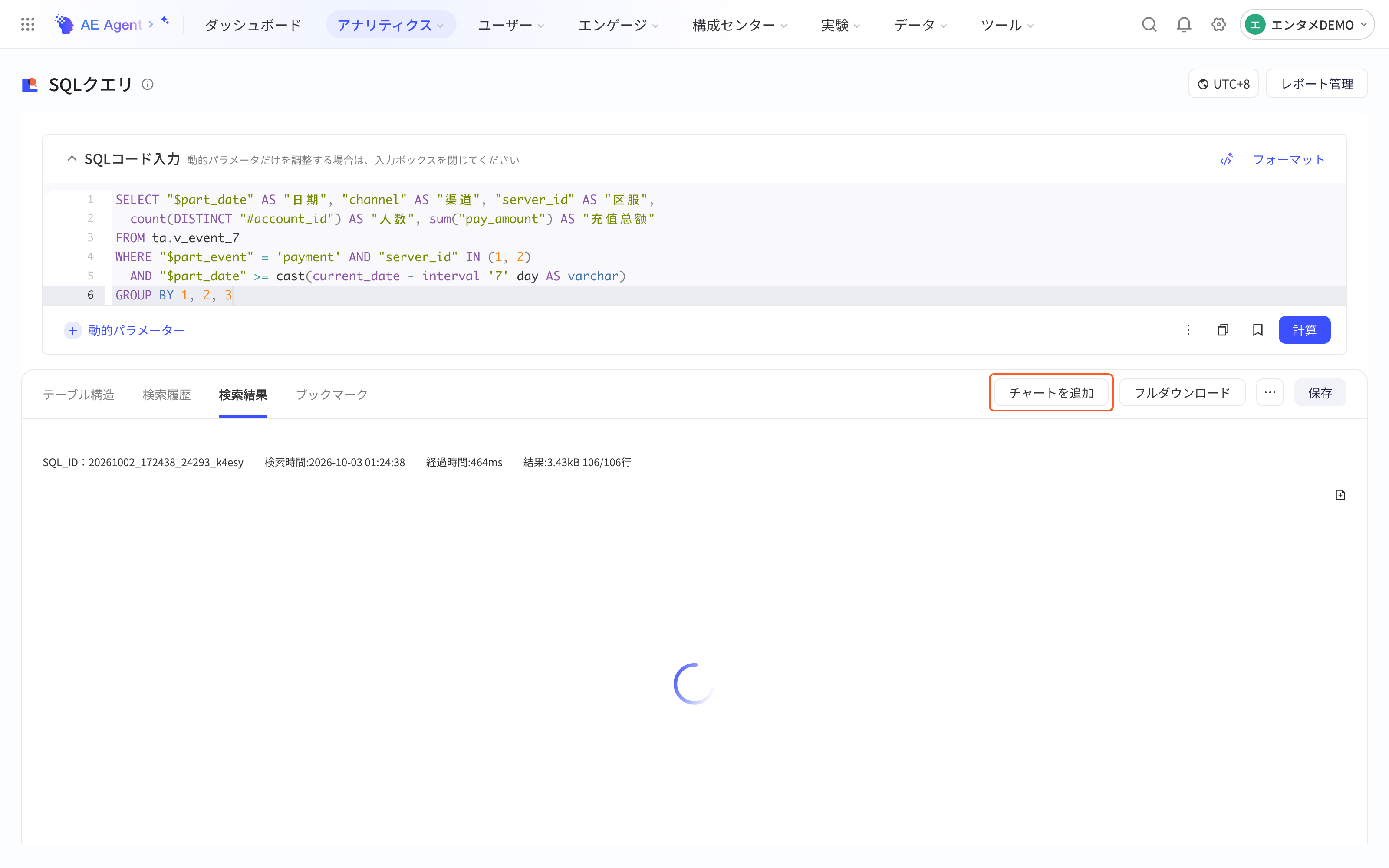Click the UTC+8 timezone button

[x=1223, y=84]
